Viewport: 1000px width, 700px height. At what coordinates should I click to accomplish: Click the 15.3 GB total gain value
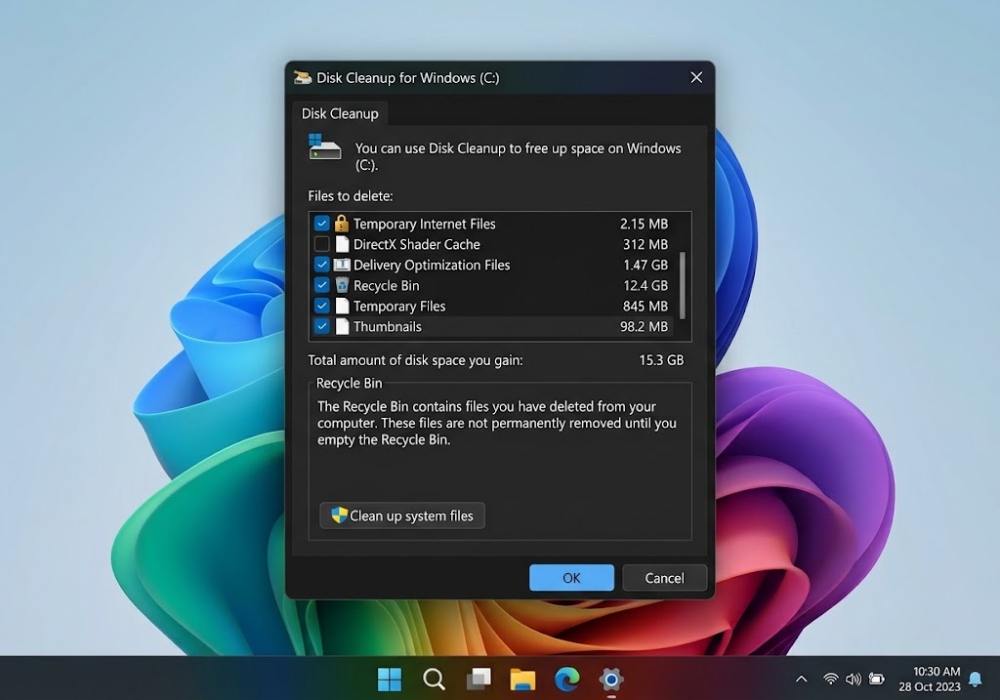coord(661,360)
